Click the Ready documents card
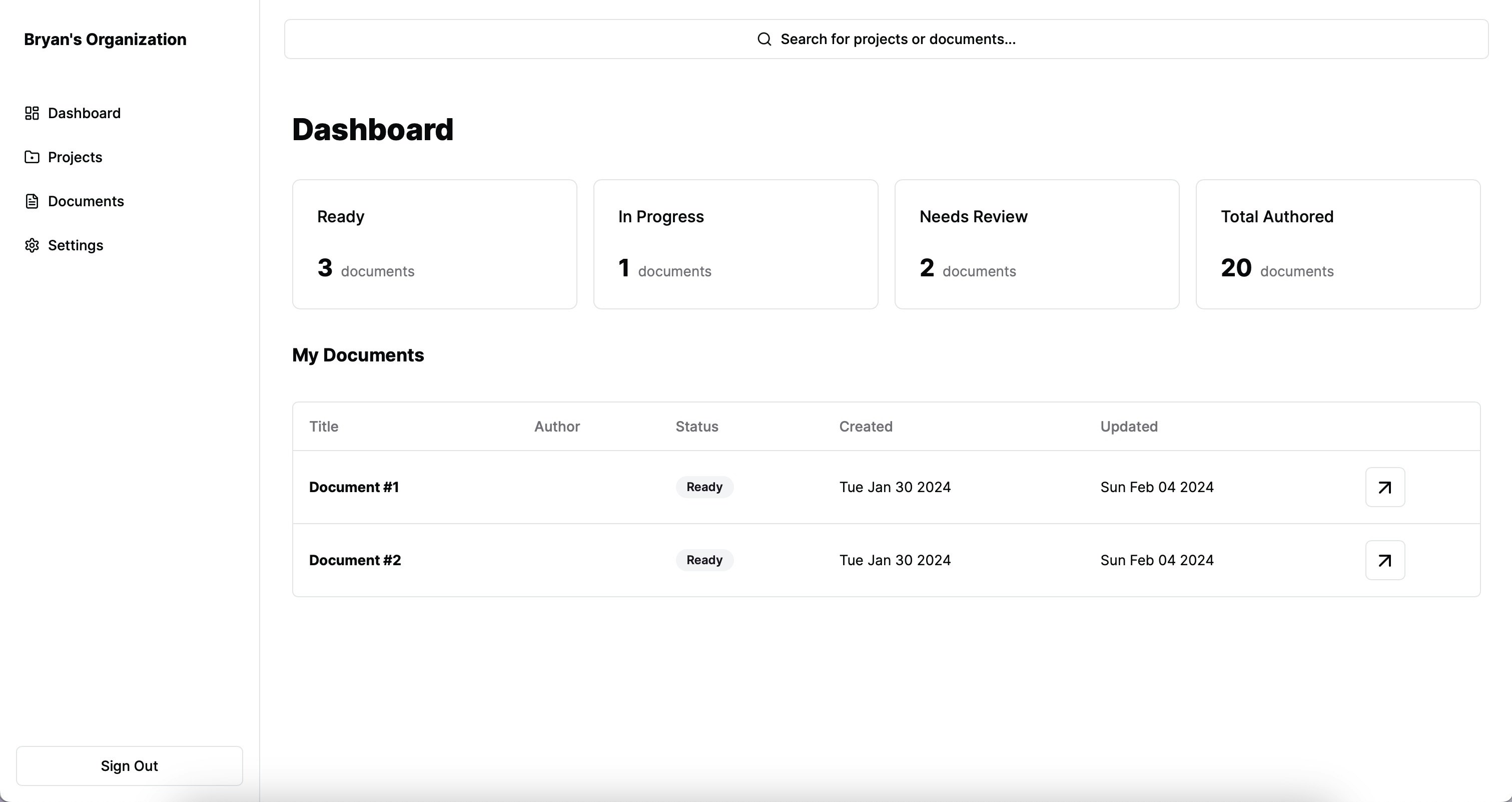 point(434,244)
